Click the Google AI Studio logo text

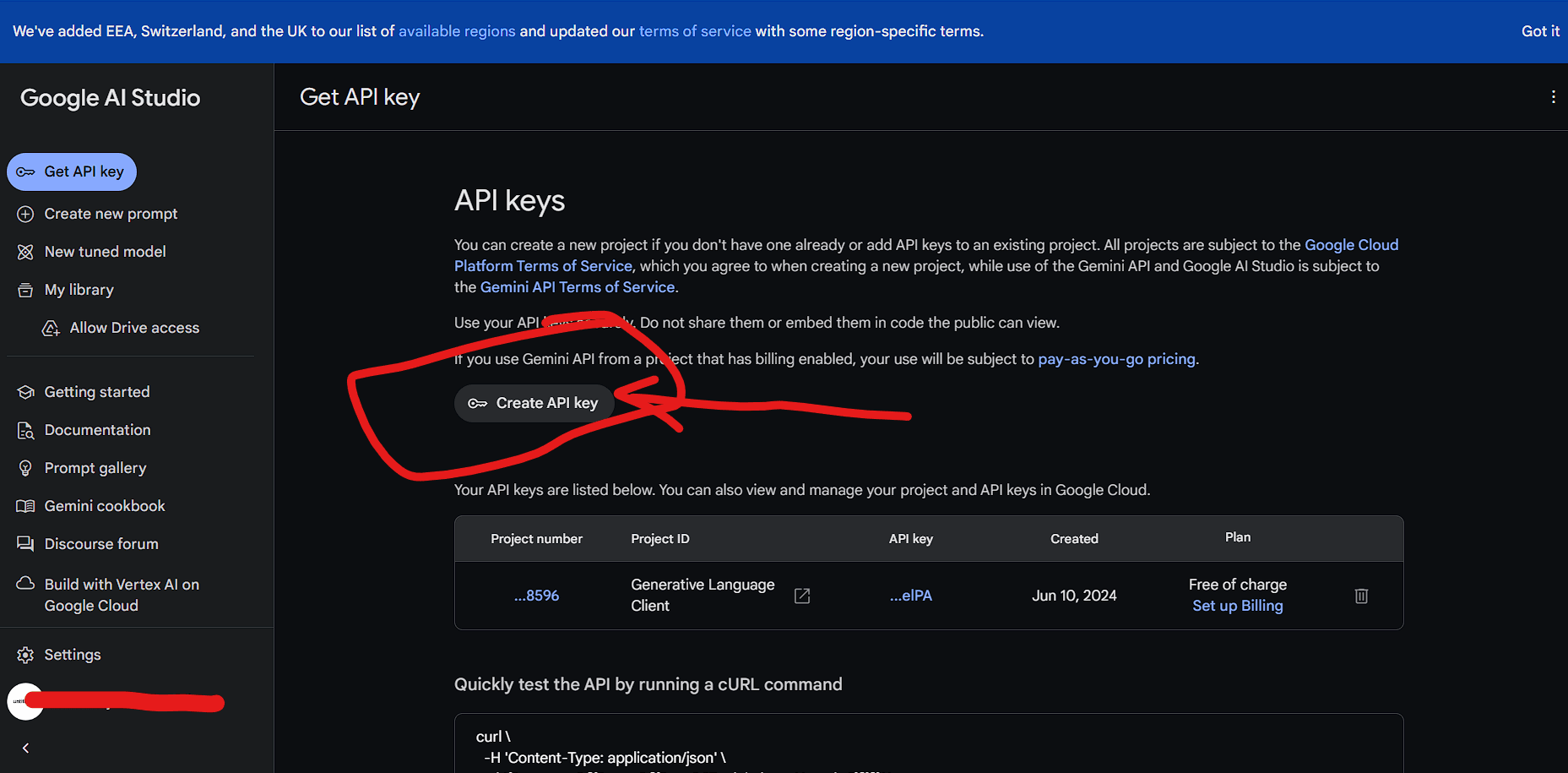[x=110, y=98]
